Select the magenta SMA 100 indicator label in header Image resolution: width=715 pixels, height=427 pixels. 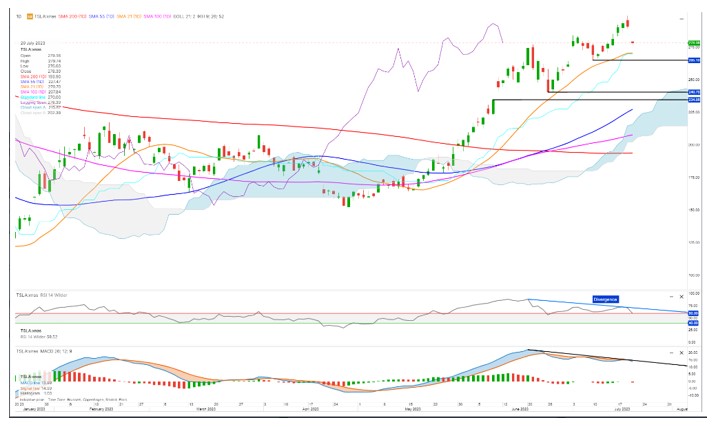point(157,16)
